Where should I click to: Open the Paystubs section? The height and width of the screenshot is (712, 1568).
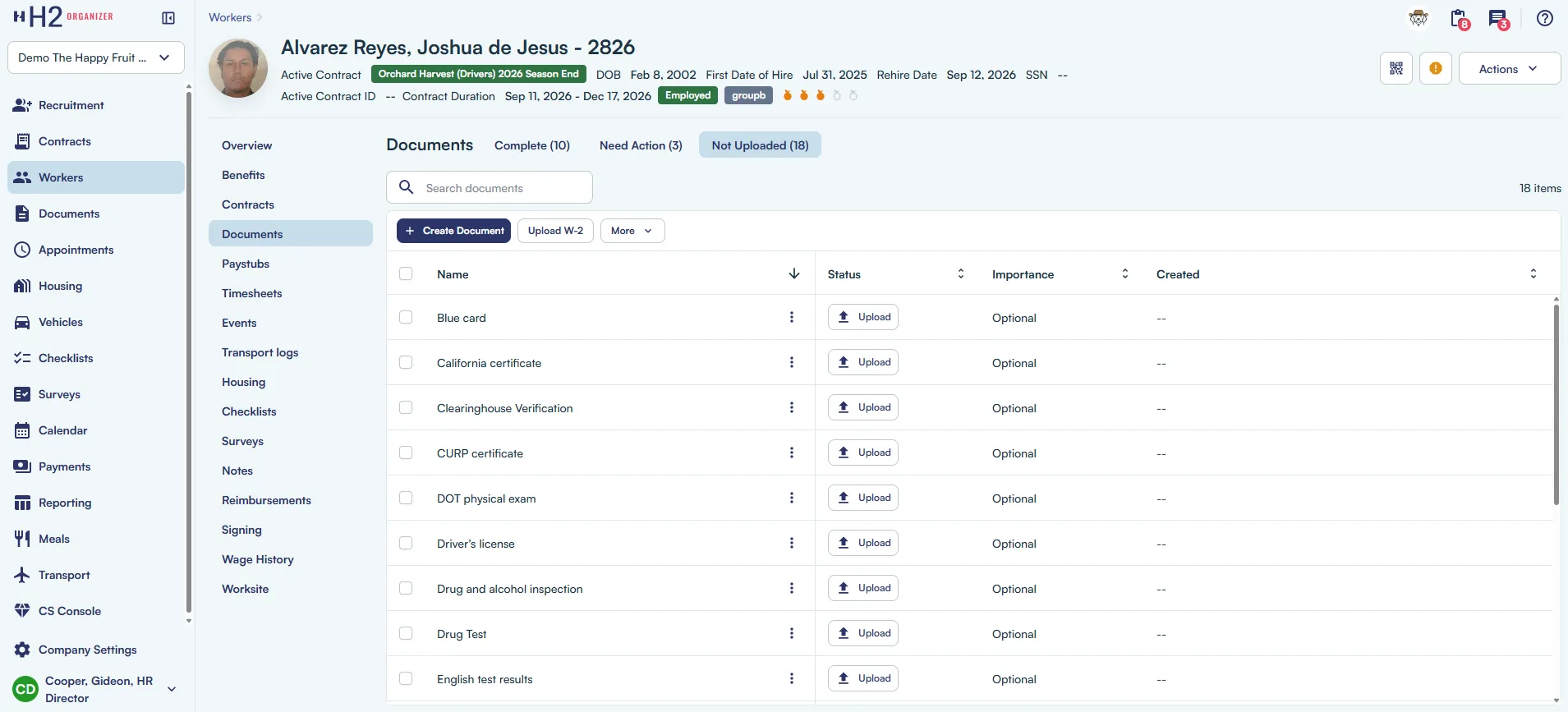coord(291,264)
